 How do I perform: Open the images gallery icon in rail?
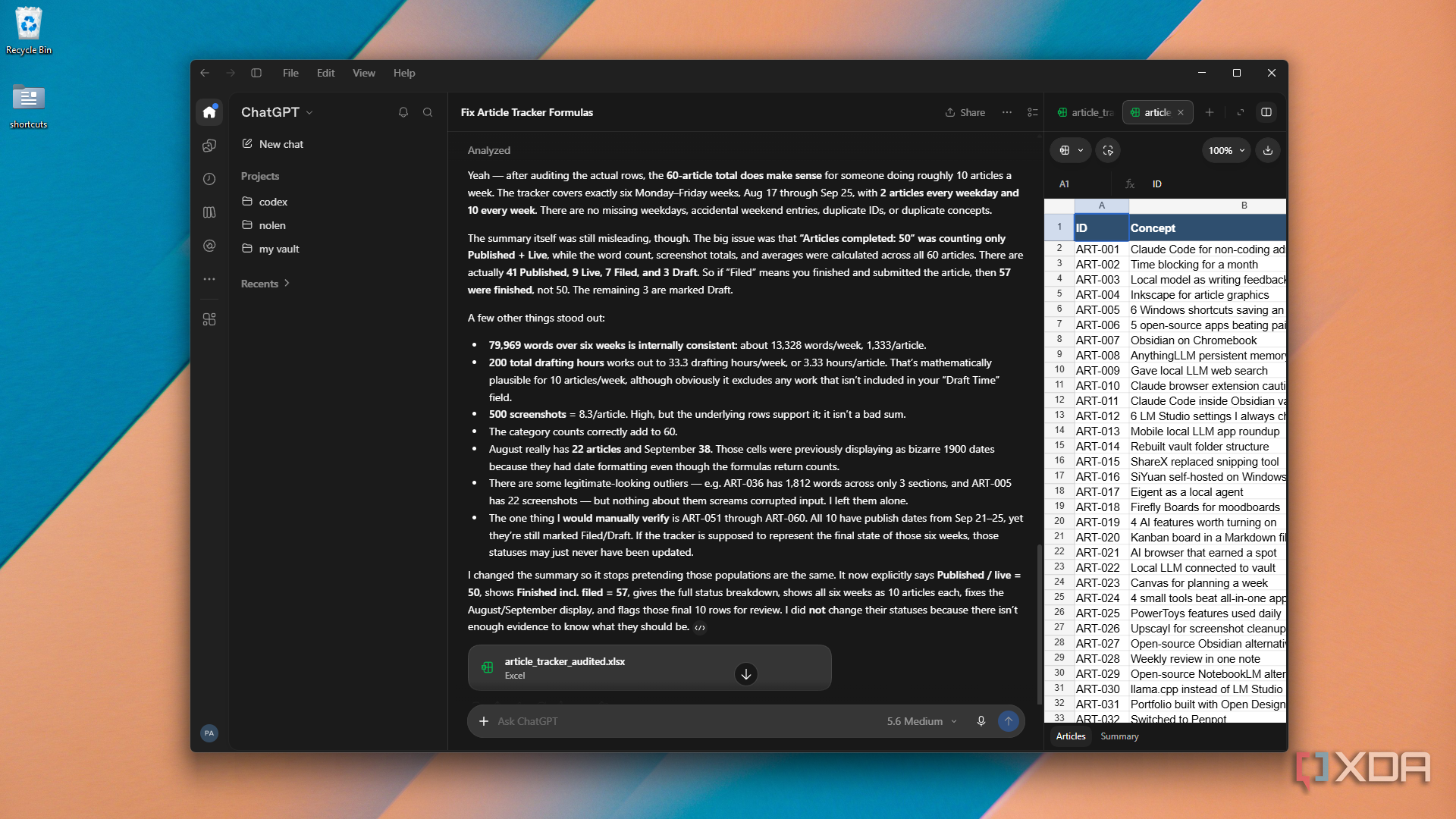coord(209,146)
